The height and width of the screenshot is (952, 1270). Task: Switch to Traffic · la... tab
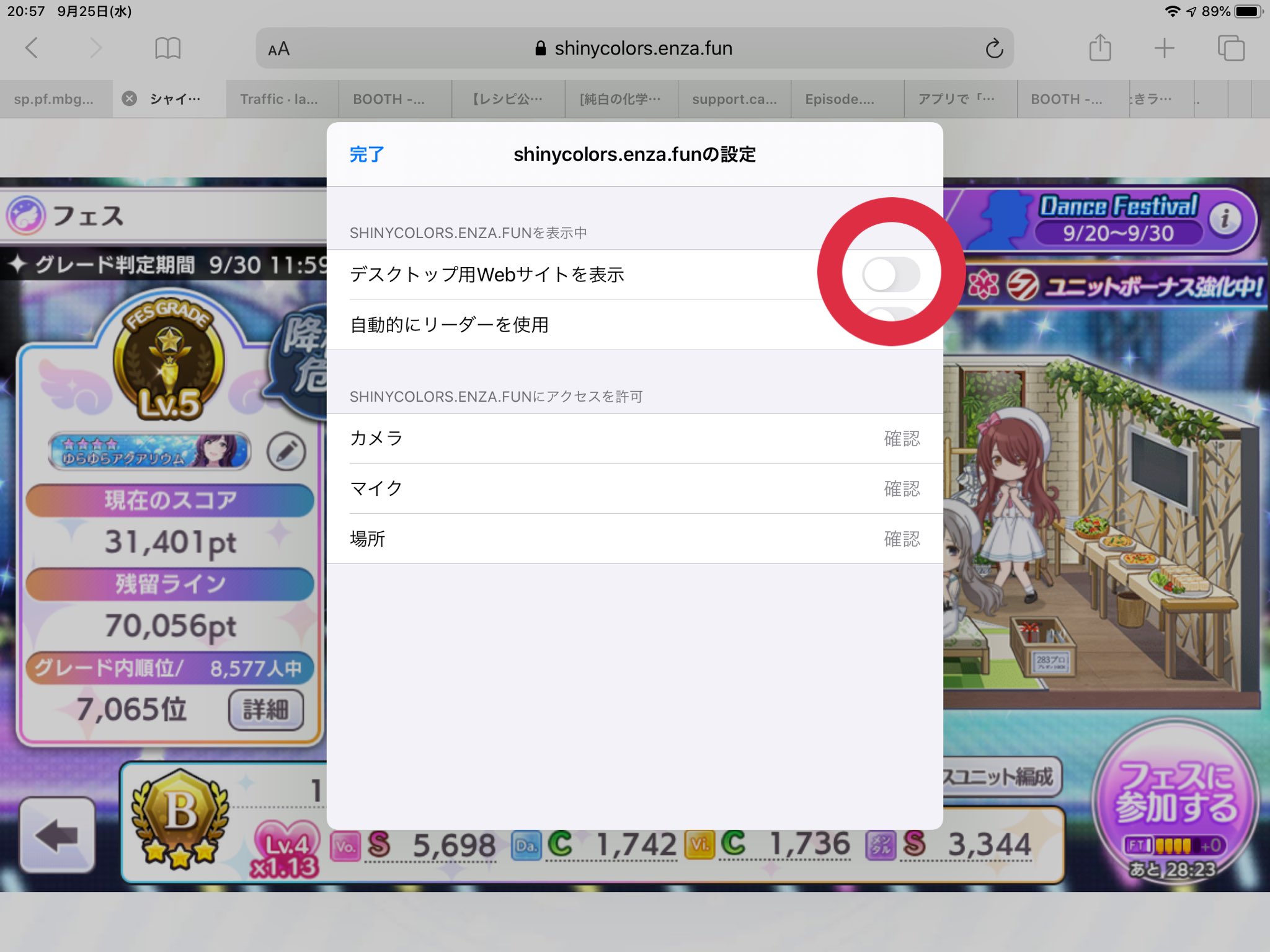click(282, 99)
